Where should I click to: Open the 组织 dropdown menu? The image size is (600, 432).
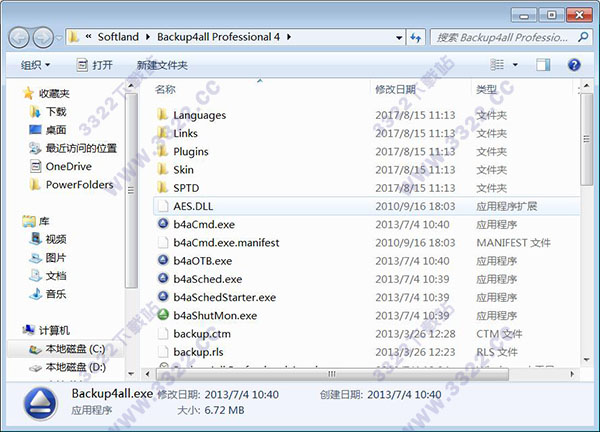(x=35, y=65)
